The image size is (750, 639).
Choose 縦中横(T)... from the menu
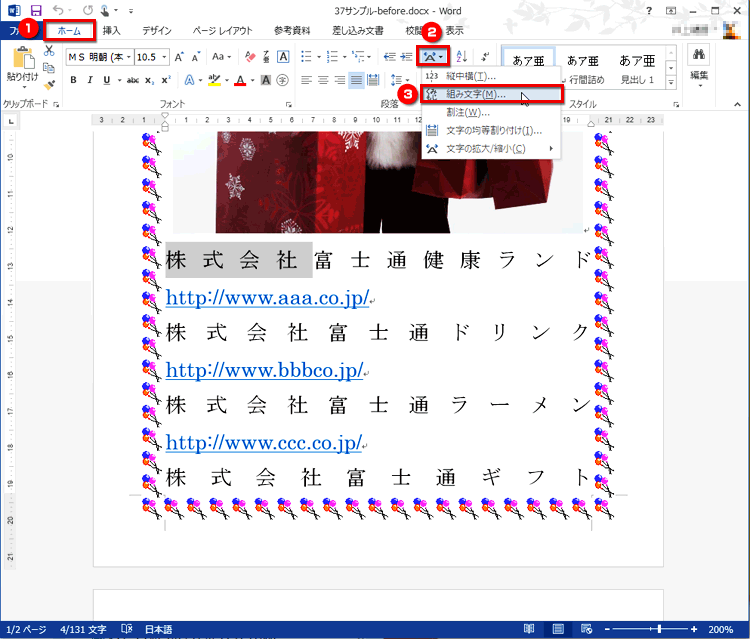click(491, 76)
